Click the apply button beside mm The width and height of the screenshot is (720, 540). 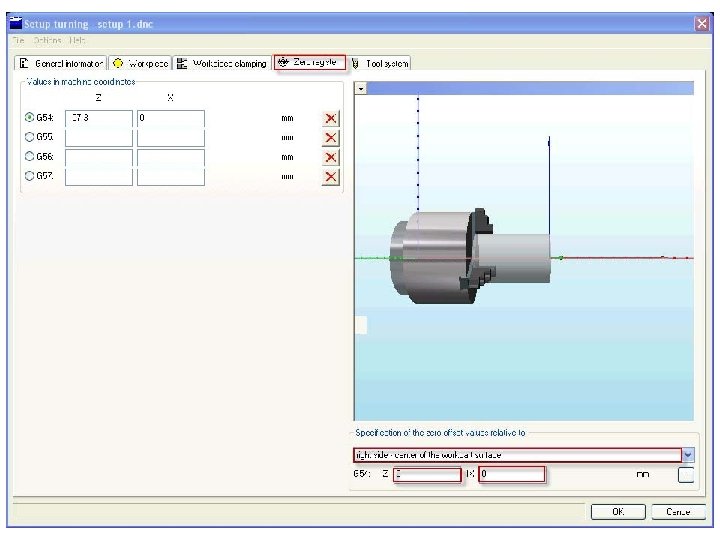(686, 475)
